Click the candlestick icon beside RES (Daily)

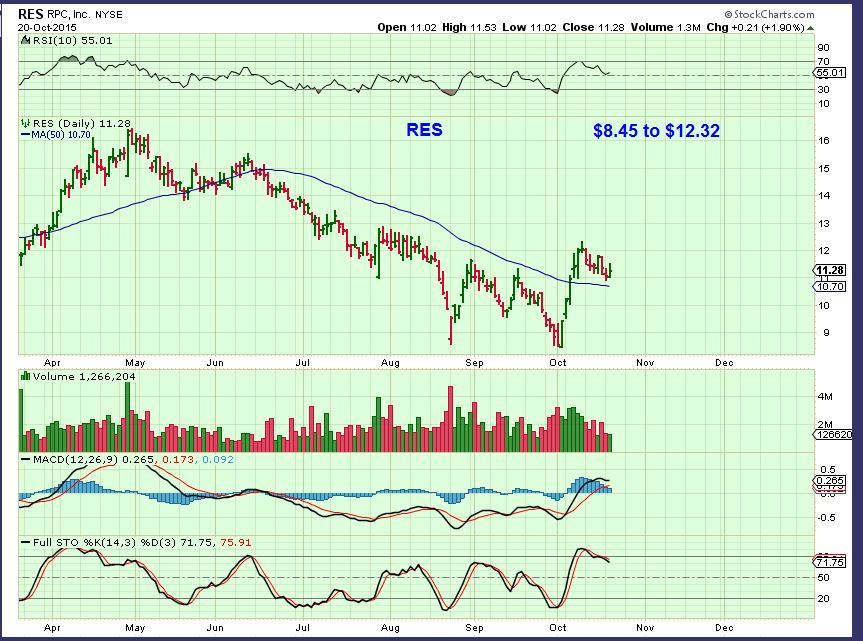[x=25, y=123]
